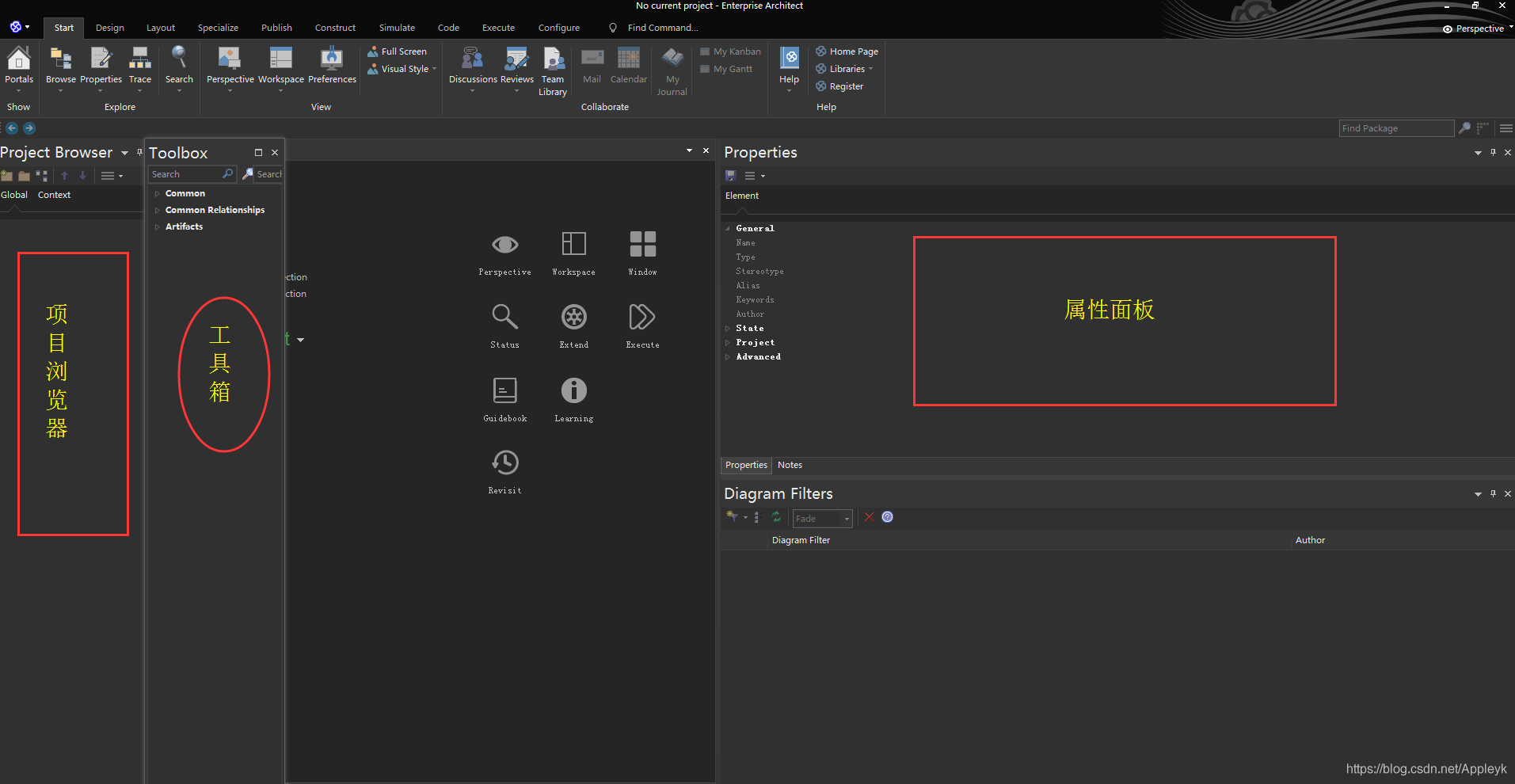Expand the Project properties section
This screenshot has width=1515, height=784.
[x=728, y=343]
